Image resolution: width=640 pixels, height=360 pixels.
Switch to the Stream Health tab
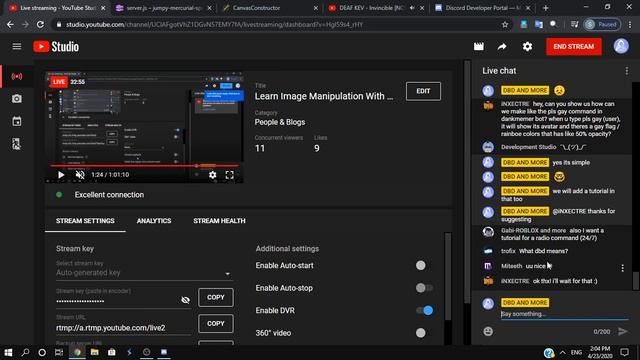[x=219, y=221]
